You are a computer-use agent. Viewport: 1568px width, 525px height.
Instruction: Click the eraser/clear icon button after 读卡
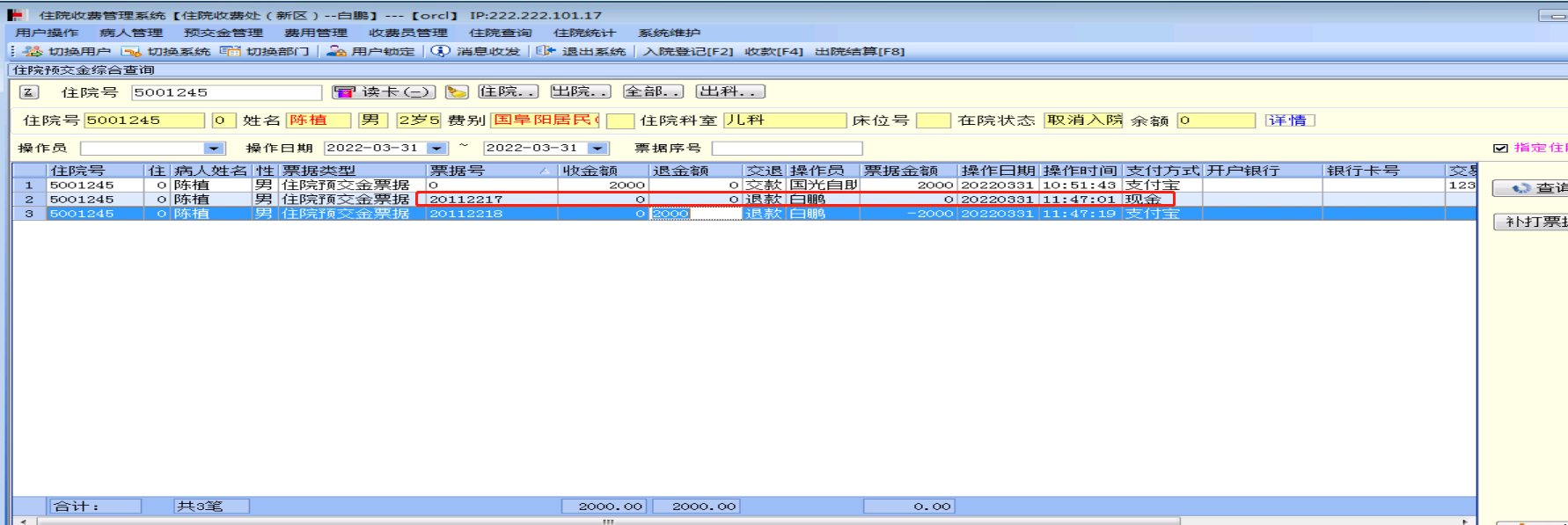point(456,91)
